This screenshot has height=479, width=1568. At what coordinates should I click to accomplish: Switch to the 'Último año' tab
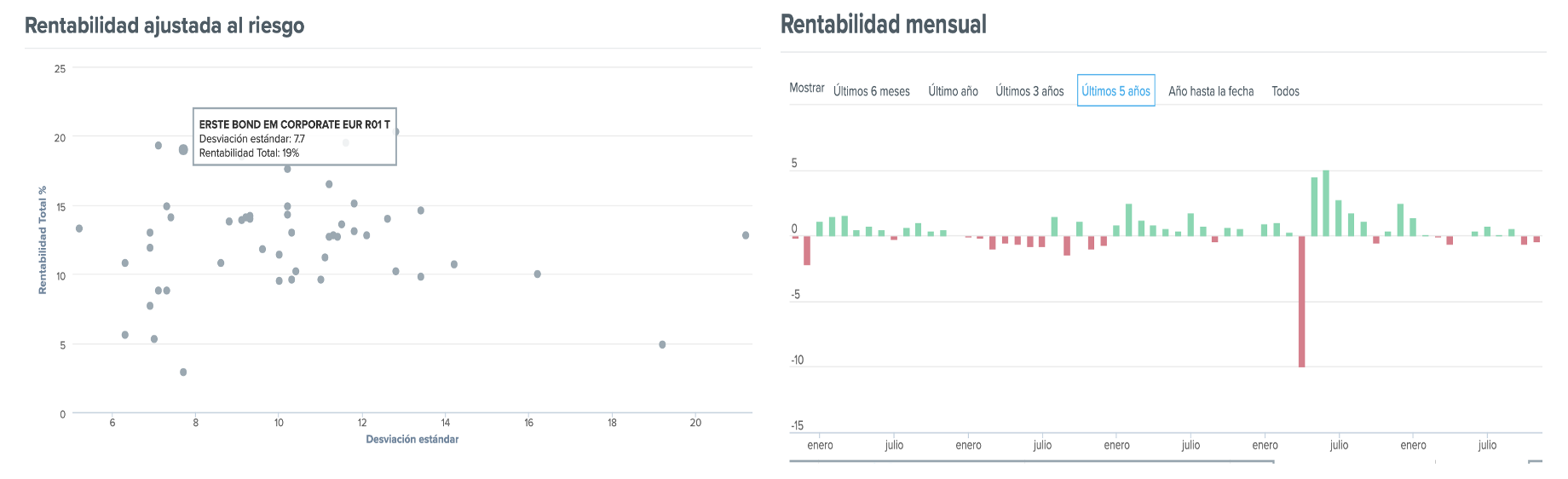coord(953,91)
